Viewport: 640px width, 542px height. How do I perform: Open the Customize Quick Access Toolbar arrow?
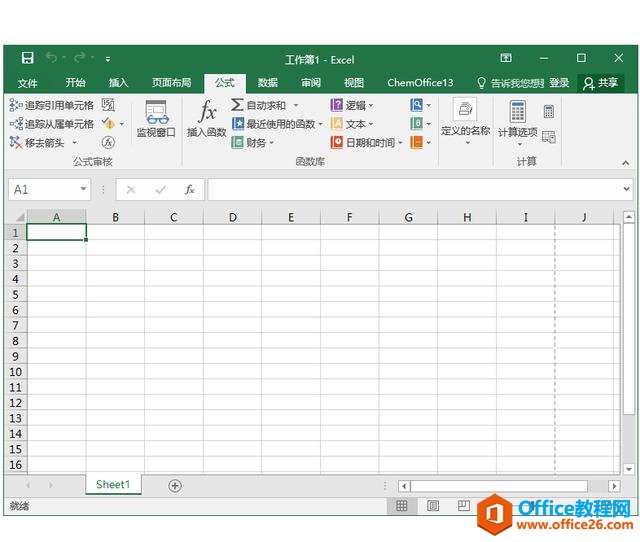(x=108, y=59)
